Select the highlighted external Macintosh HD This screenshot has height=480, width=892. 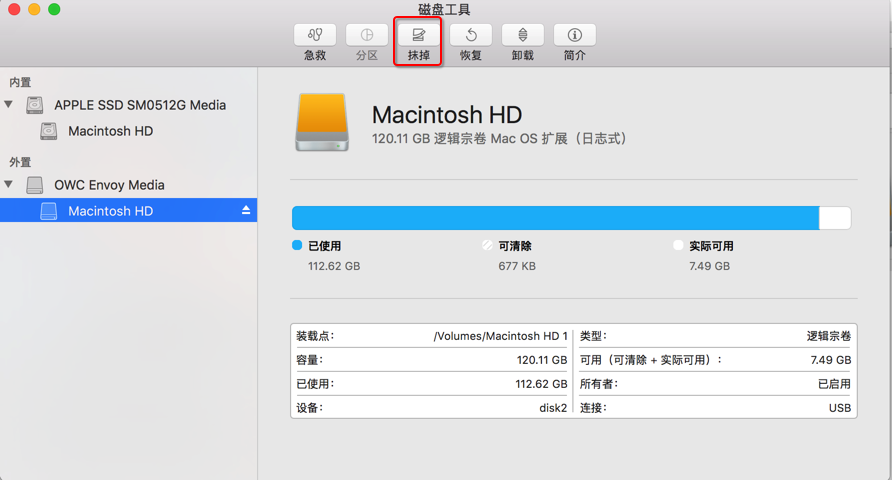coord(110,211)
